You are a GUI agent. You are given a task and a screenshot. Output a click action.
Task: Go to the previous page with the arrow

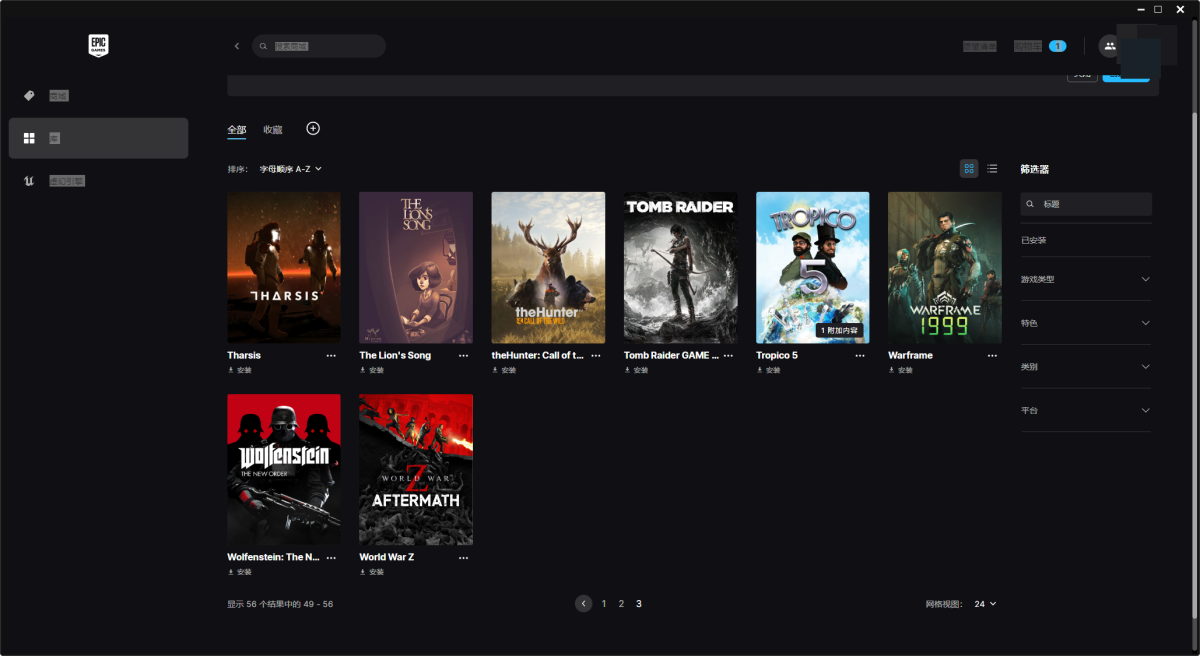584,604
